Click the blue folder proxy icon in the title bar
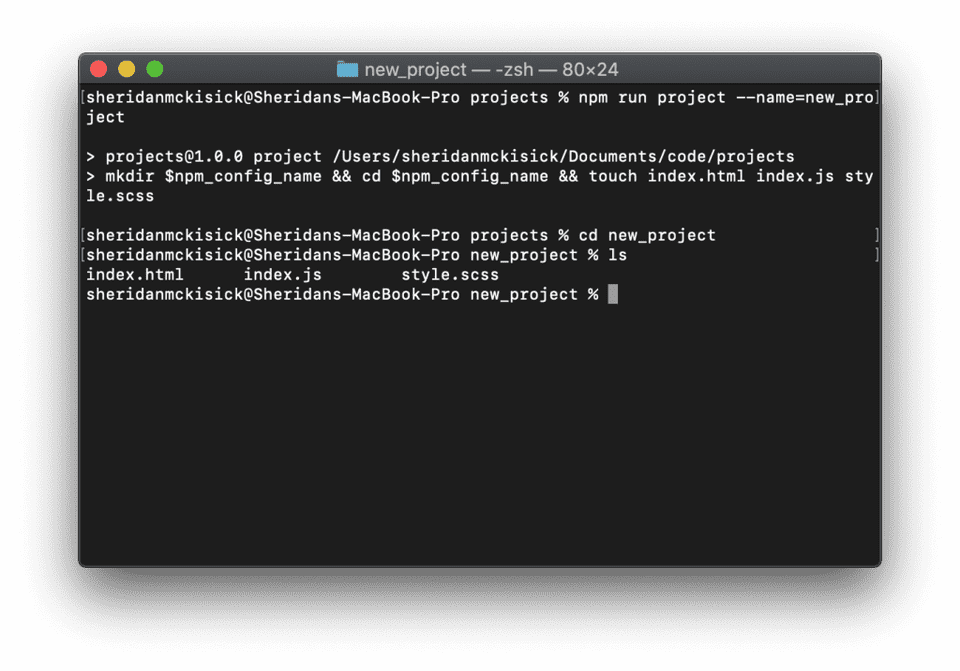Screen dimensions: 960x671 [x=347, y=69]
